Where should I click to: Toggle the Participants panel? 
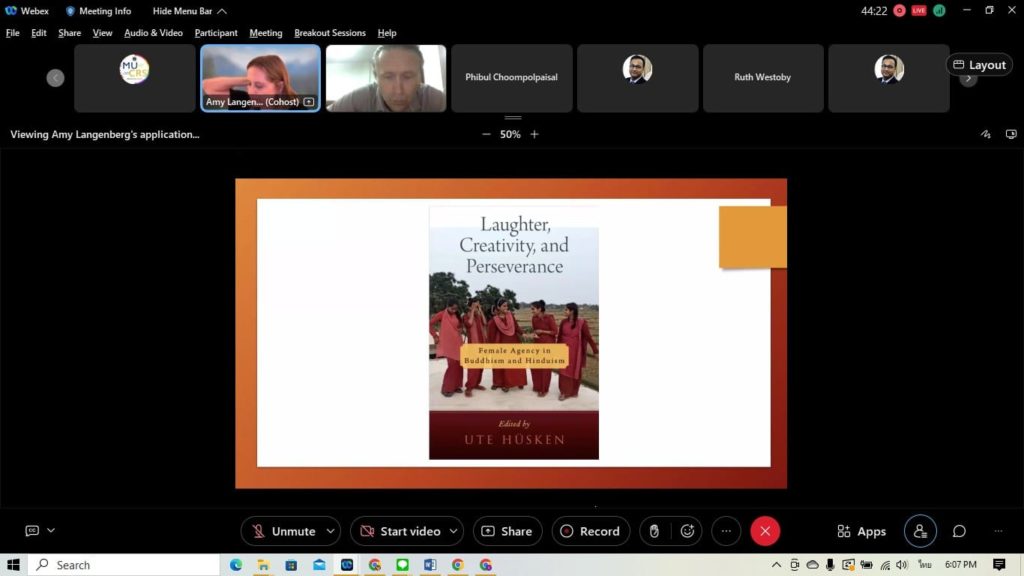920,531
